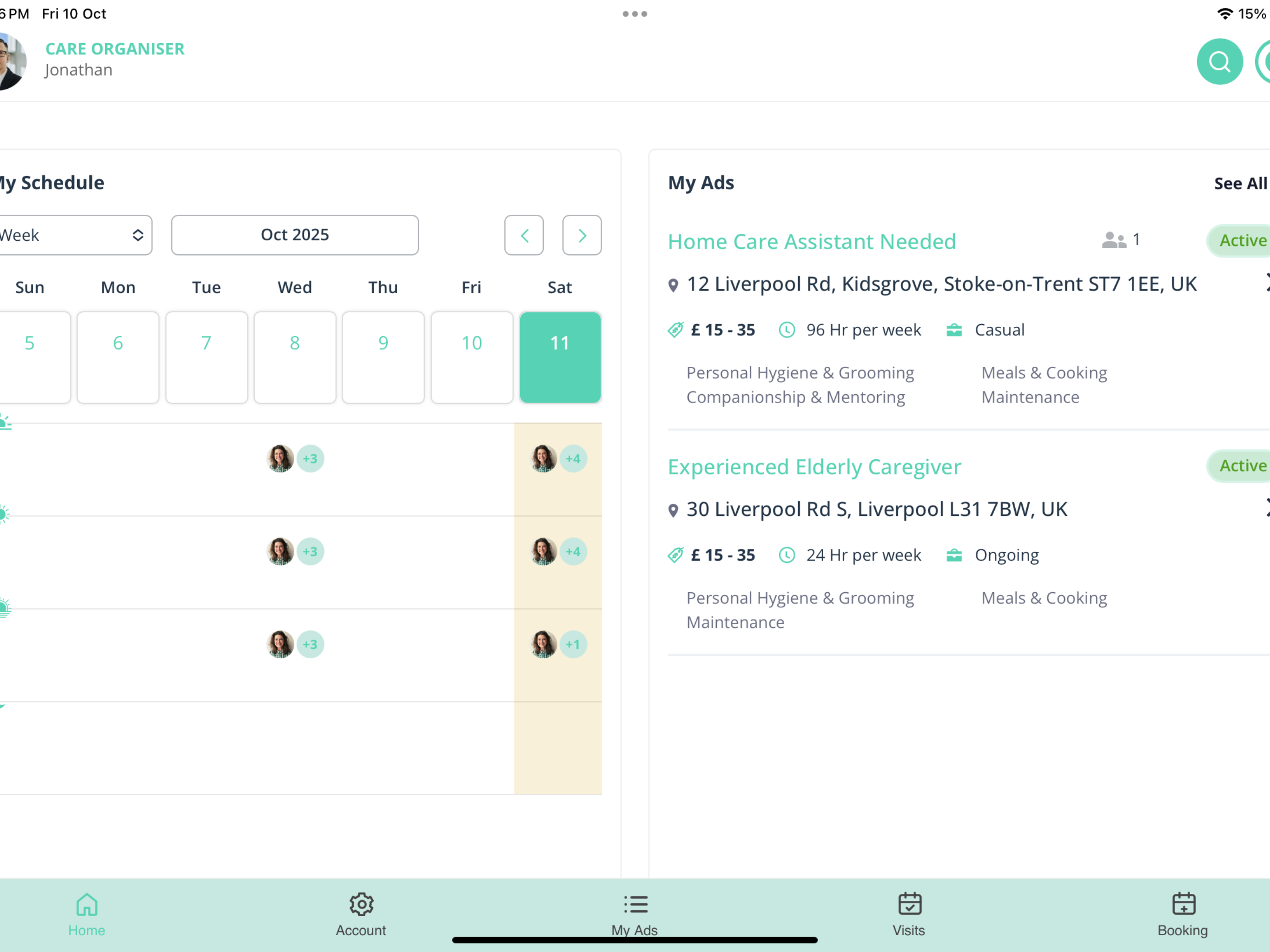
Task: Select Monday 6 in the schedule
Action: [118, 357]
